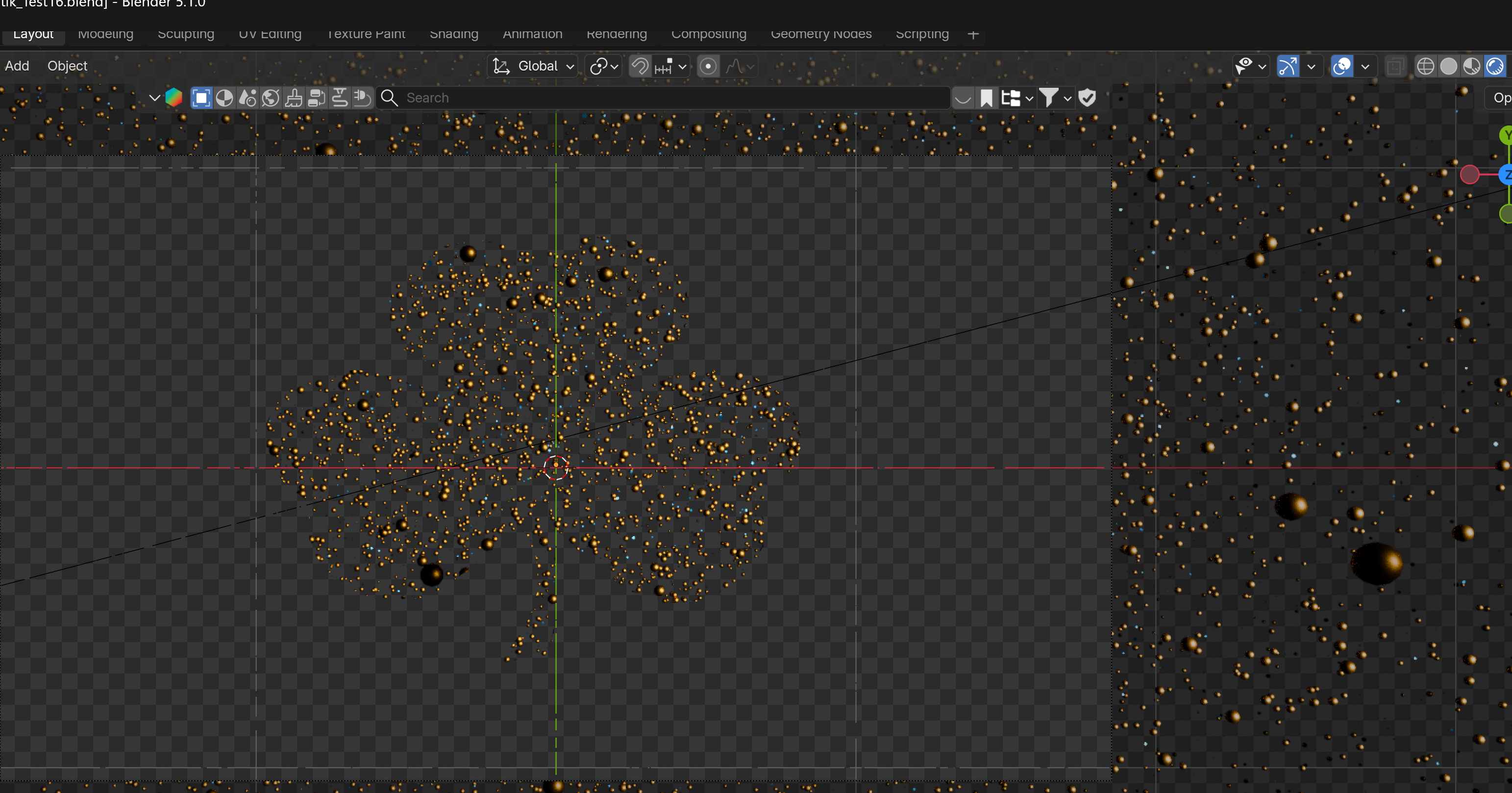This screenshot has height=793, width=1512.
Task: Click the transform pivot point icon
Action: [599, 66]
